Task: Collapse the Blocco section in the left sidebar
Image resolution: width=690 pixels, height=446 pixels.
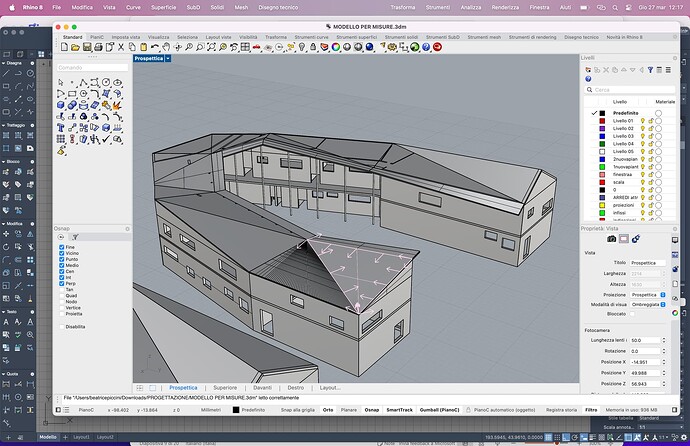Action: (x=4, y=162)
